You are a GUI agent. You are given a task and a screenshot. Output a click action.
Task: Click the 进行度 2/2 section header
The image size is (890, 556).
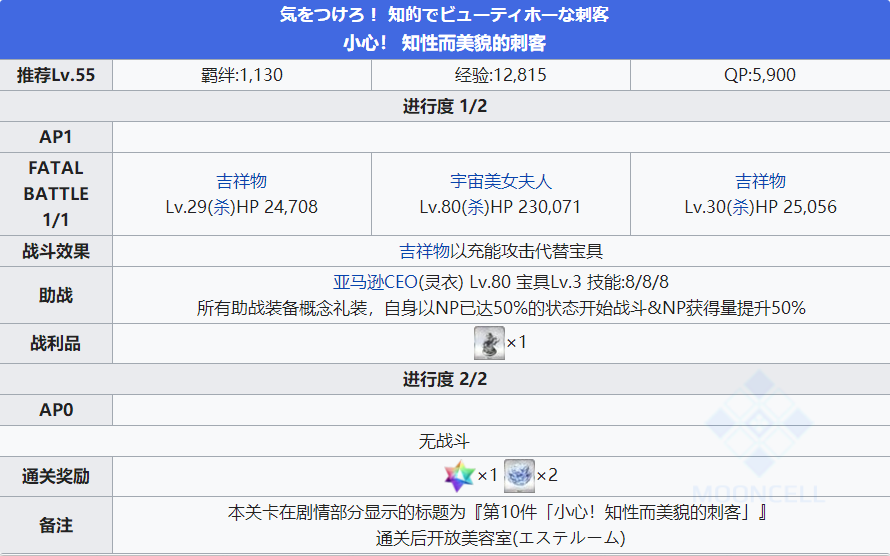click(444, 379)
